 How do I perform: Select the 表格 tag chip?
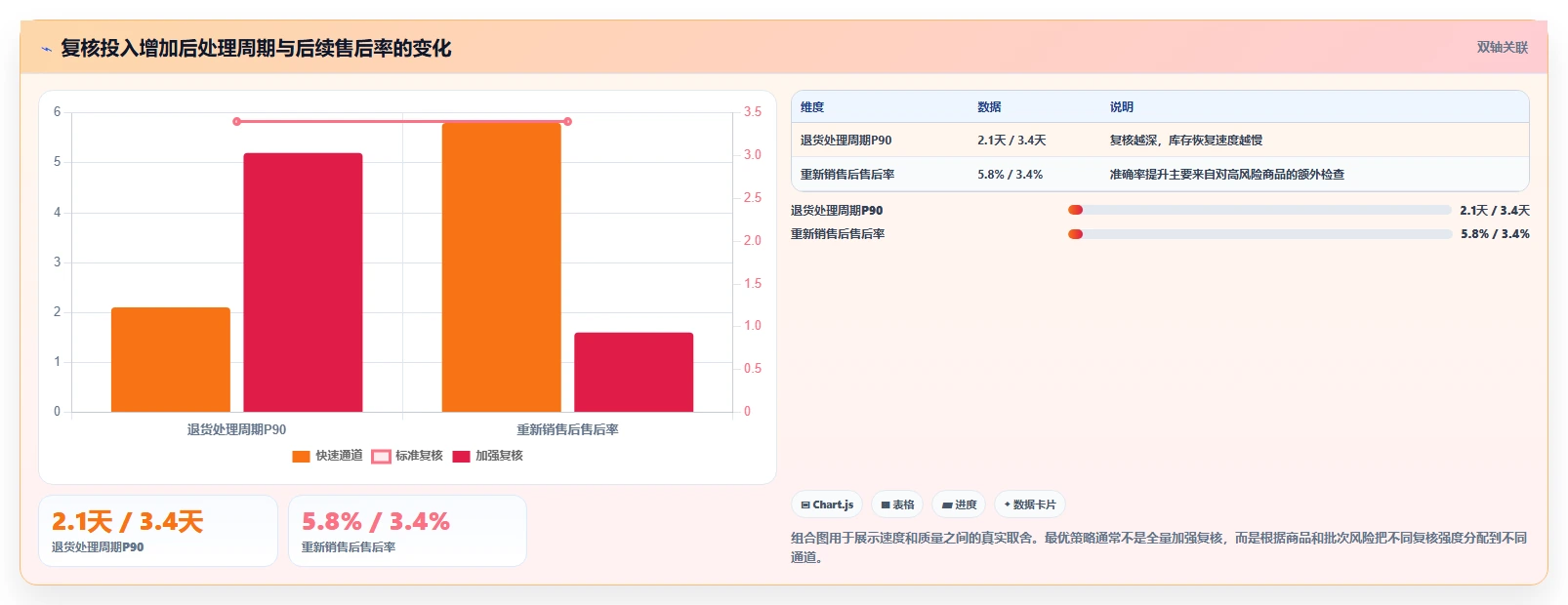897,504
